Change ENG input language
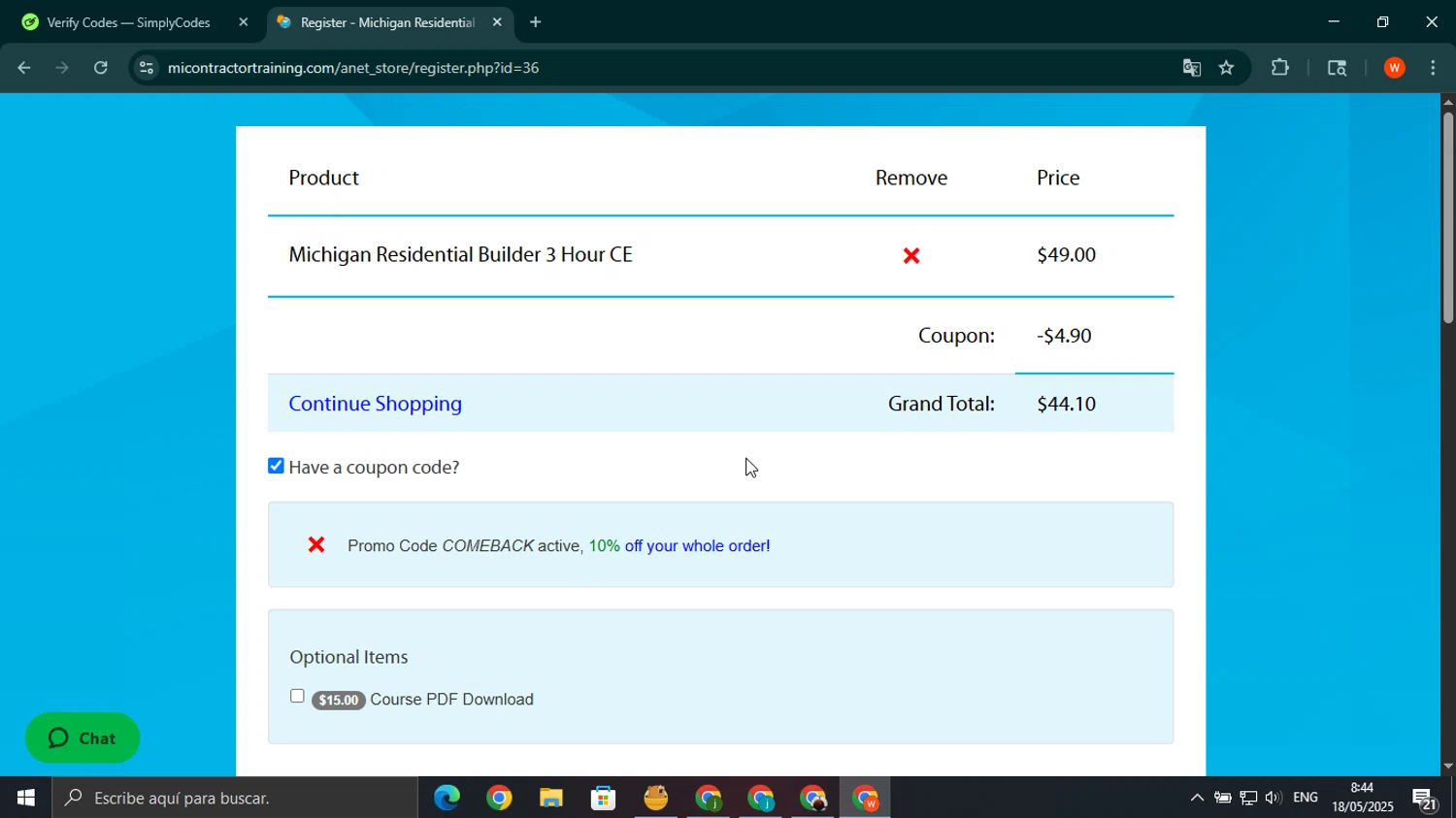The image size is (1456, 818). 1306,798
